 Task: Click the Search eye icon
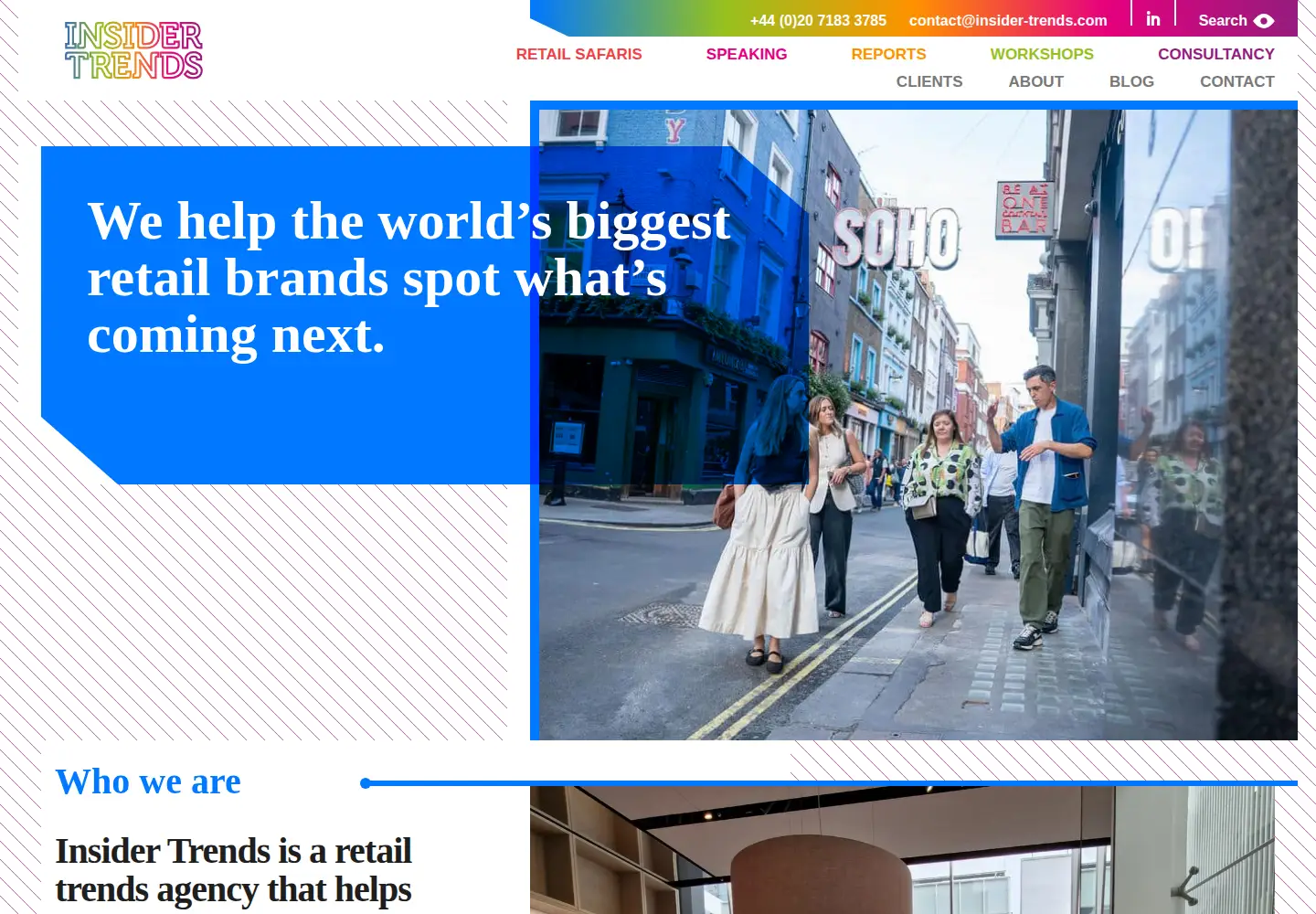point(1264,21)
